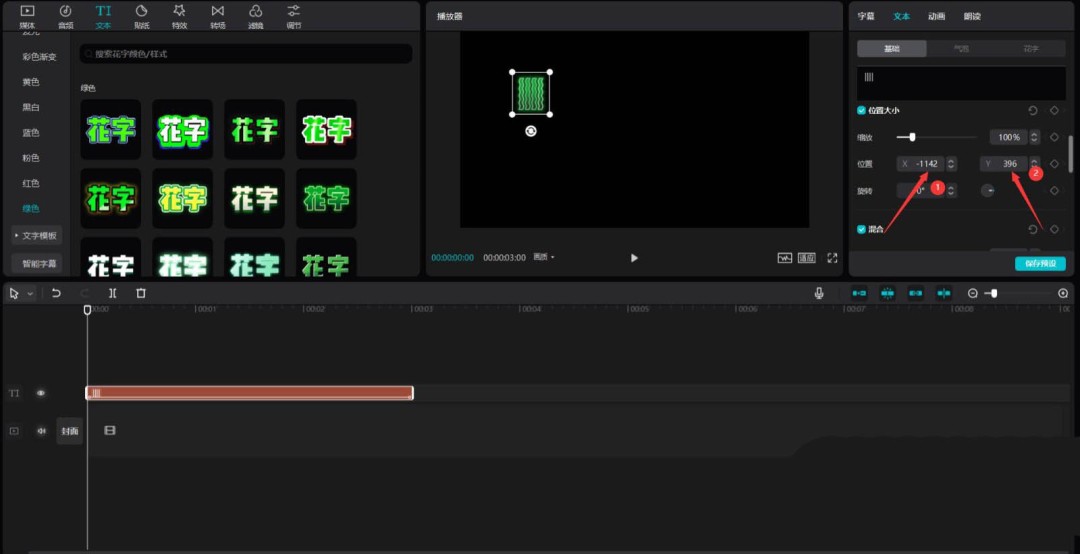Enter fullscreen preview in the player

831,258
